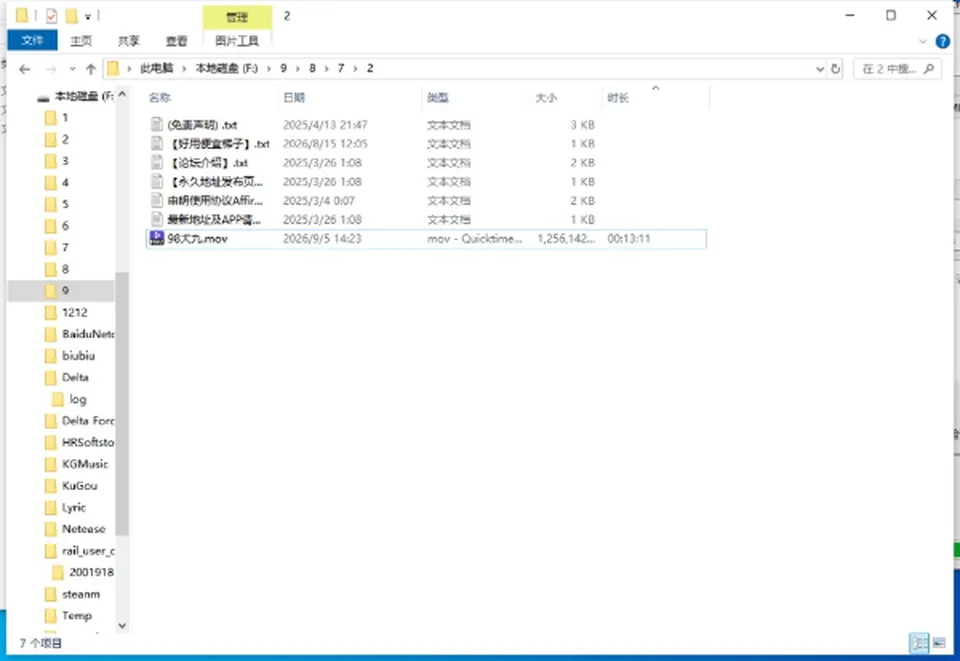Sort files by the 时长 column header
The height and width of the screenshot is (661, 960).
[x=618, y=97]
